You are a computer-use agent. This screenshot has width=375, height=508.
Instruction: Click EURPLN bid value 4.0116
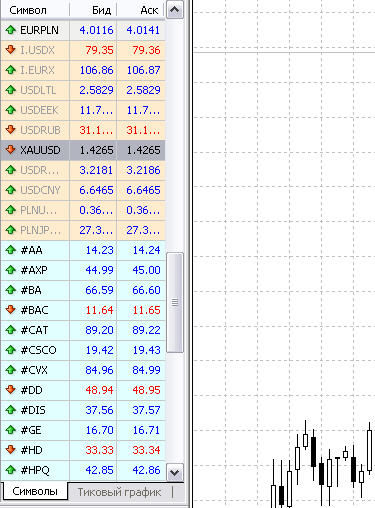[96, 30]
